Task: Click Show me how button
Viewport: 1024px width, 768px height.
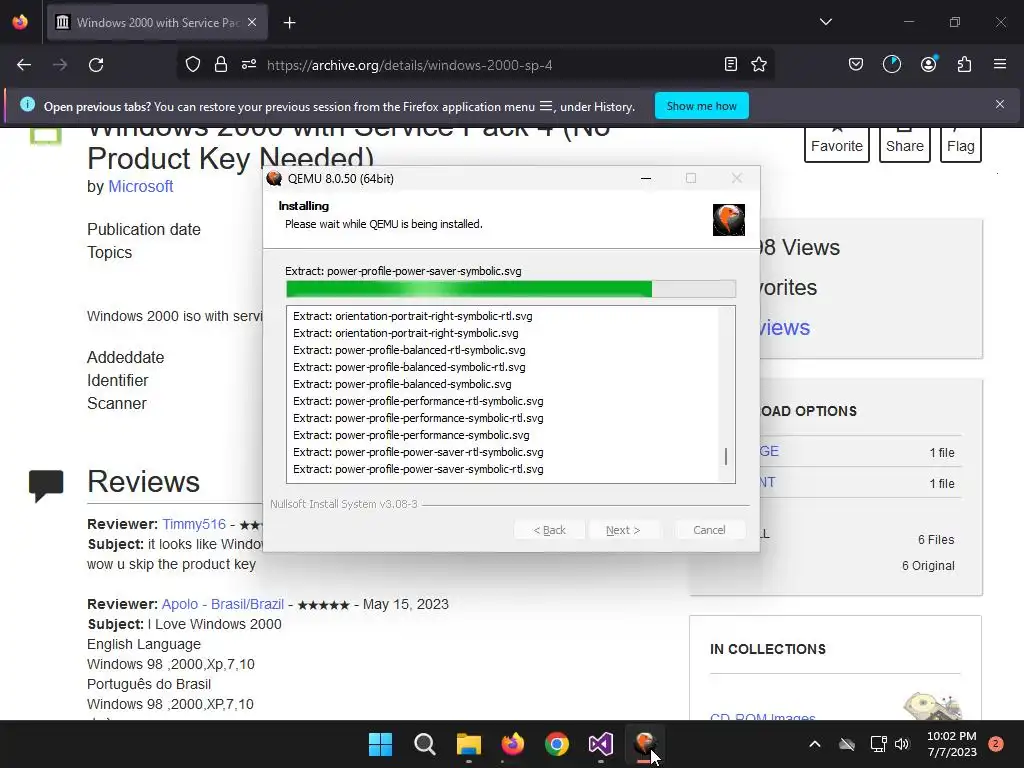Action: click(701, 106)
